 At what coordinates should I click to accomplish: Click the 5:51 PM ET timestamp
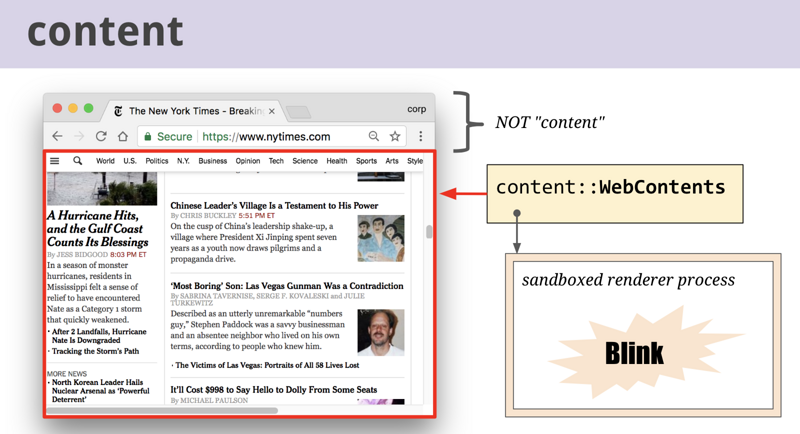tap(256, 216)
